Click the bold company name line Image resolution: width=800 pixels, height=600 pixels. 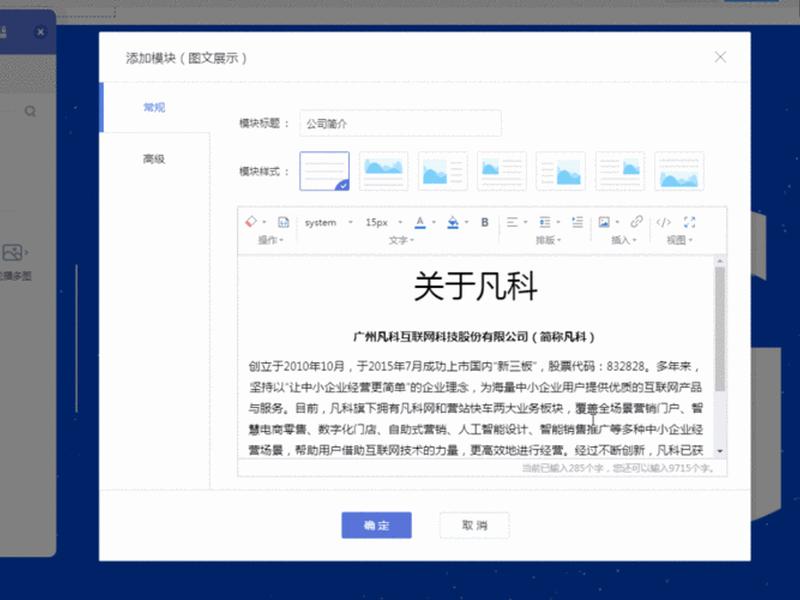pos(474,337)
